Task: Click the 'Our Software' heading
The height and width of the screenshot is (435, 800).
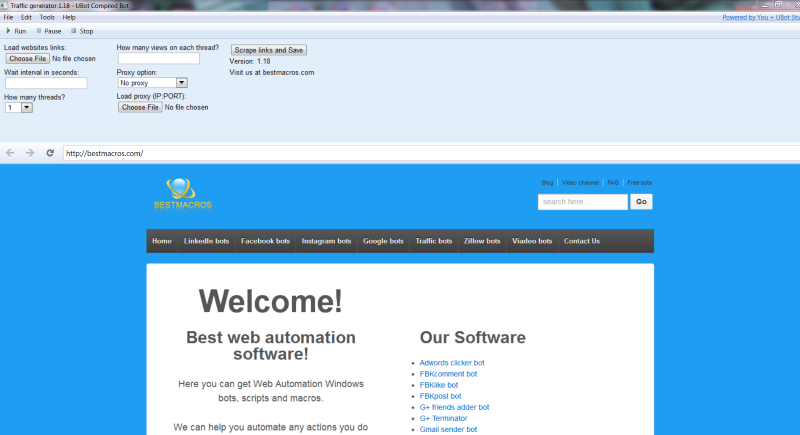Action: point(472,337)
